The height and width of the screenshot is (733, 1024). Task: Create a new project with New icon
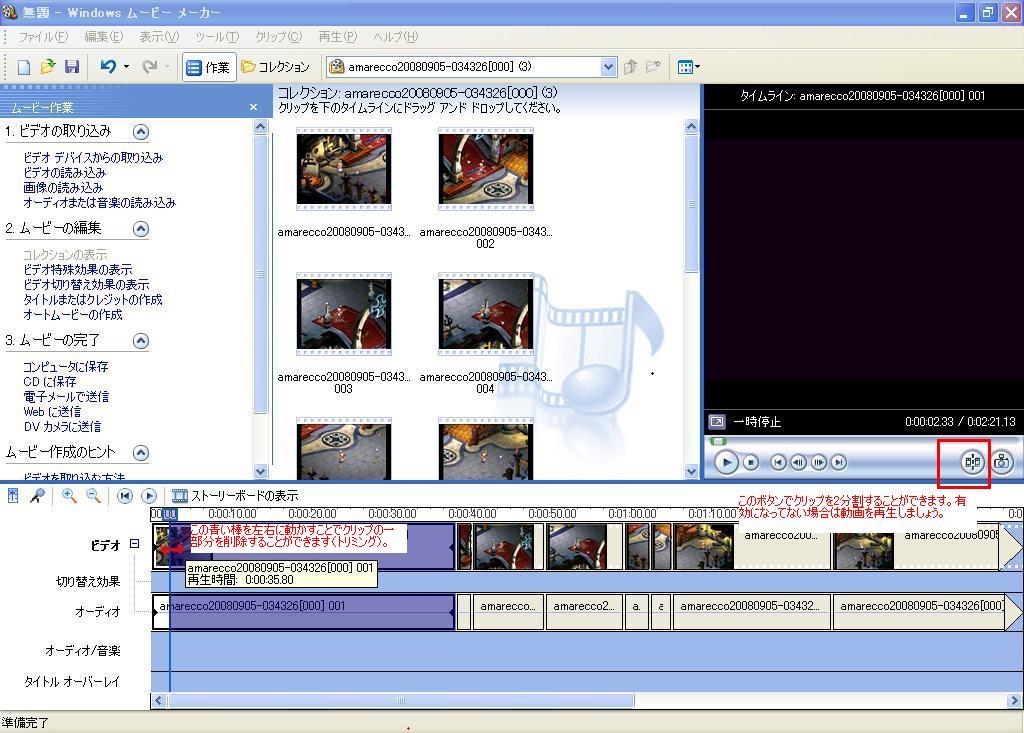click(24, 67)
